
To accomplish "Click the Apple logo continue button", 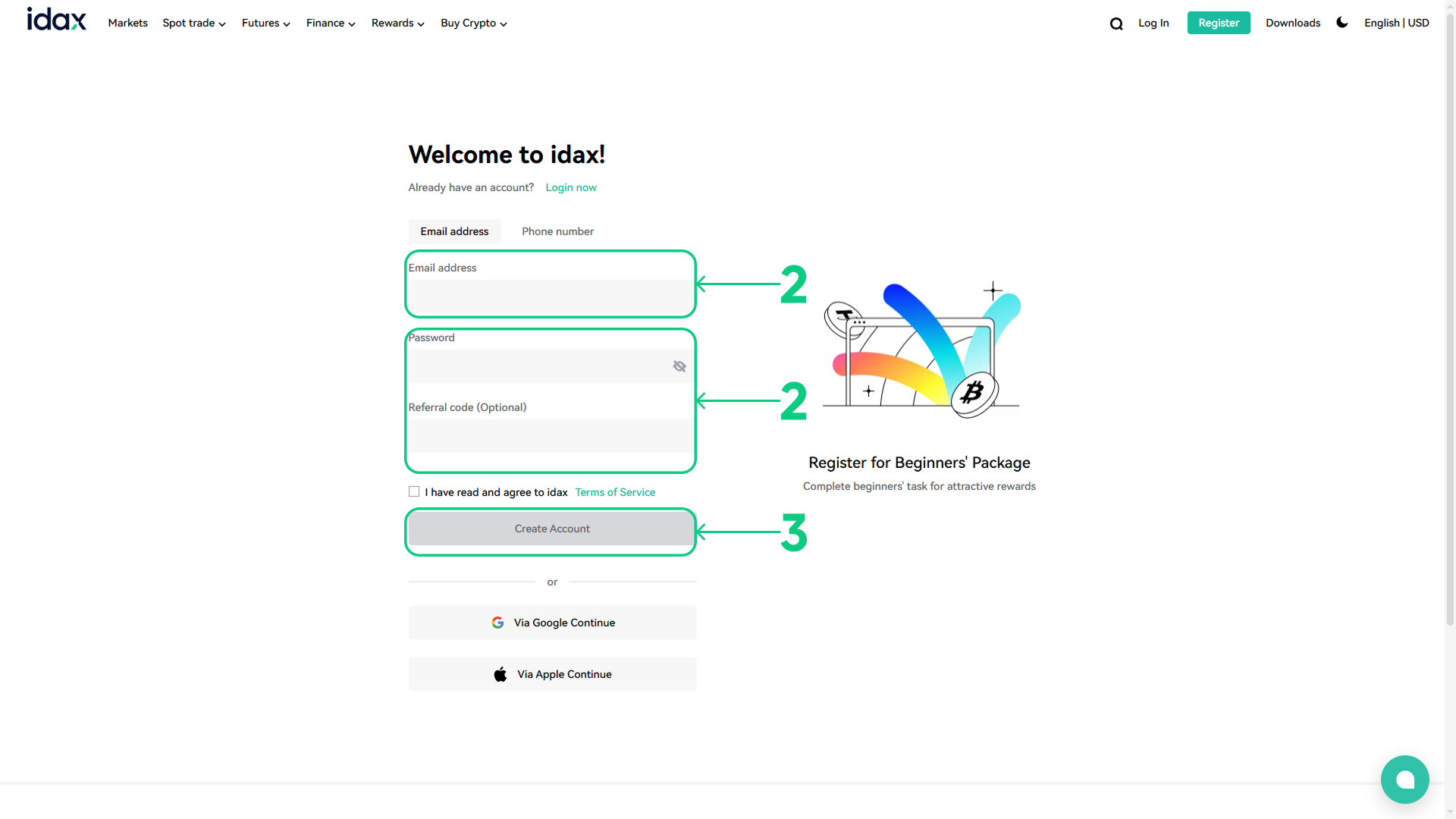I will pos(552,674).
